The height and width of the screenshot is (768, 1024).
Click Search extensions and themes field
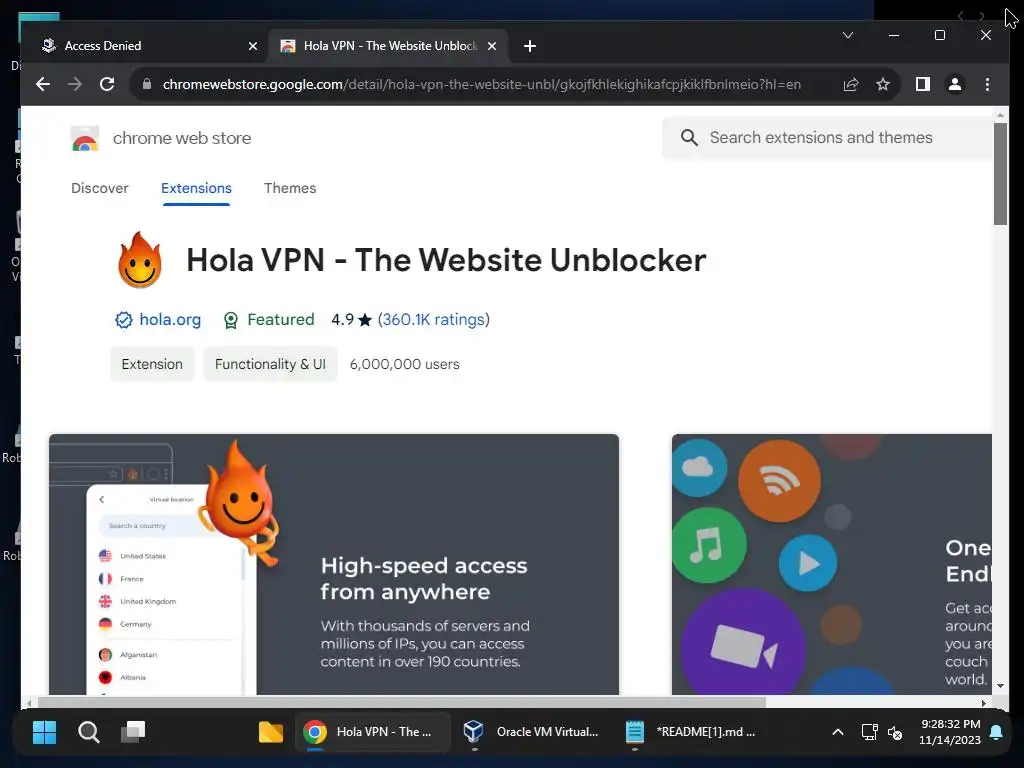click(826, 138)
